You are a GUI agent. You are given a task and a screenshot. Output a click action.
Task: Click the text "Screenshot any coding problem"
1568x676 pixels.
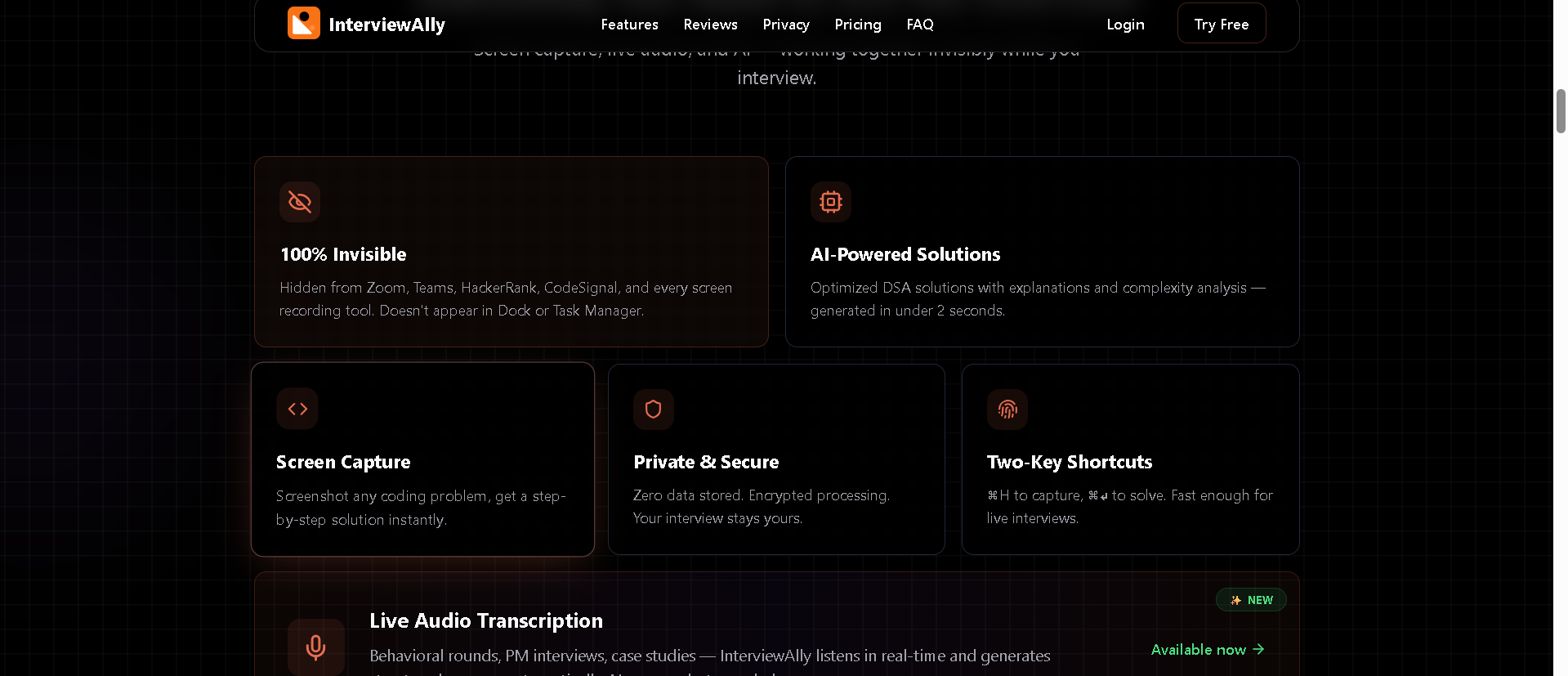click(x=382, y=496)
